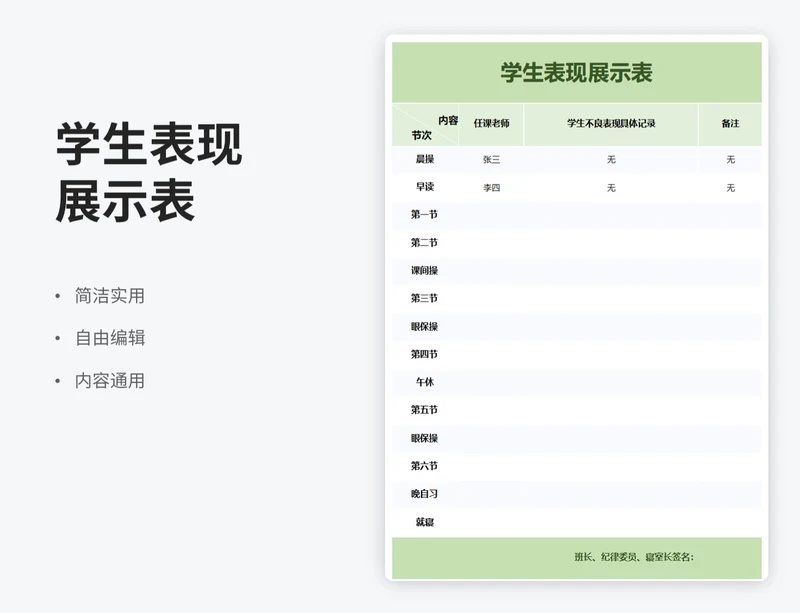The height and width of the screenshot is (613, 800).
Task: Click the 第二节 row label
Action: click(424, 243)
